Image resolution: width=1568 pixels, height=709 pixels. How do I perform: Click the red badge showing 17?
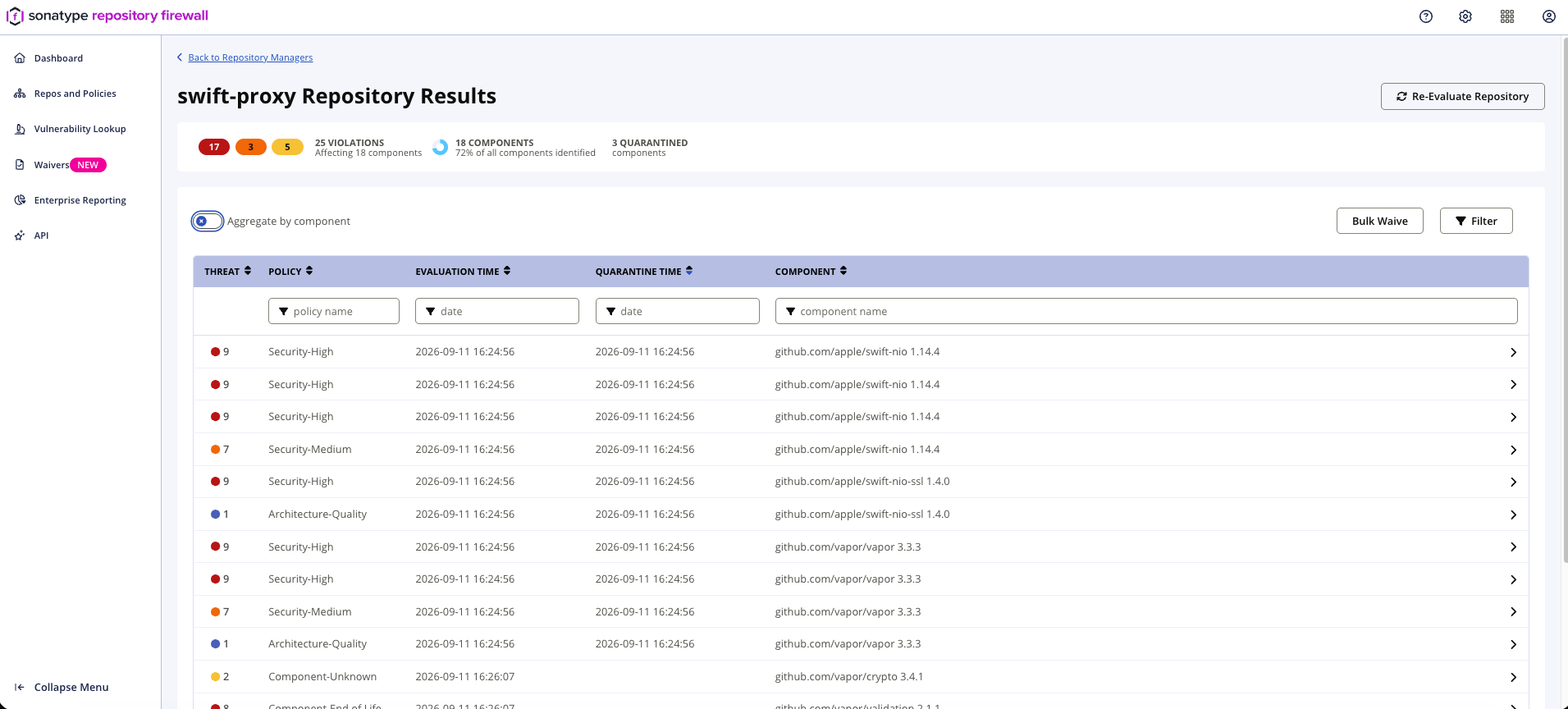tap(214, 147)
